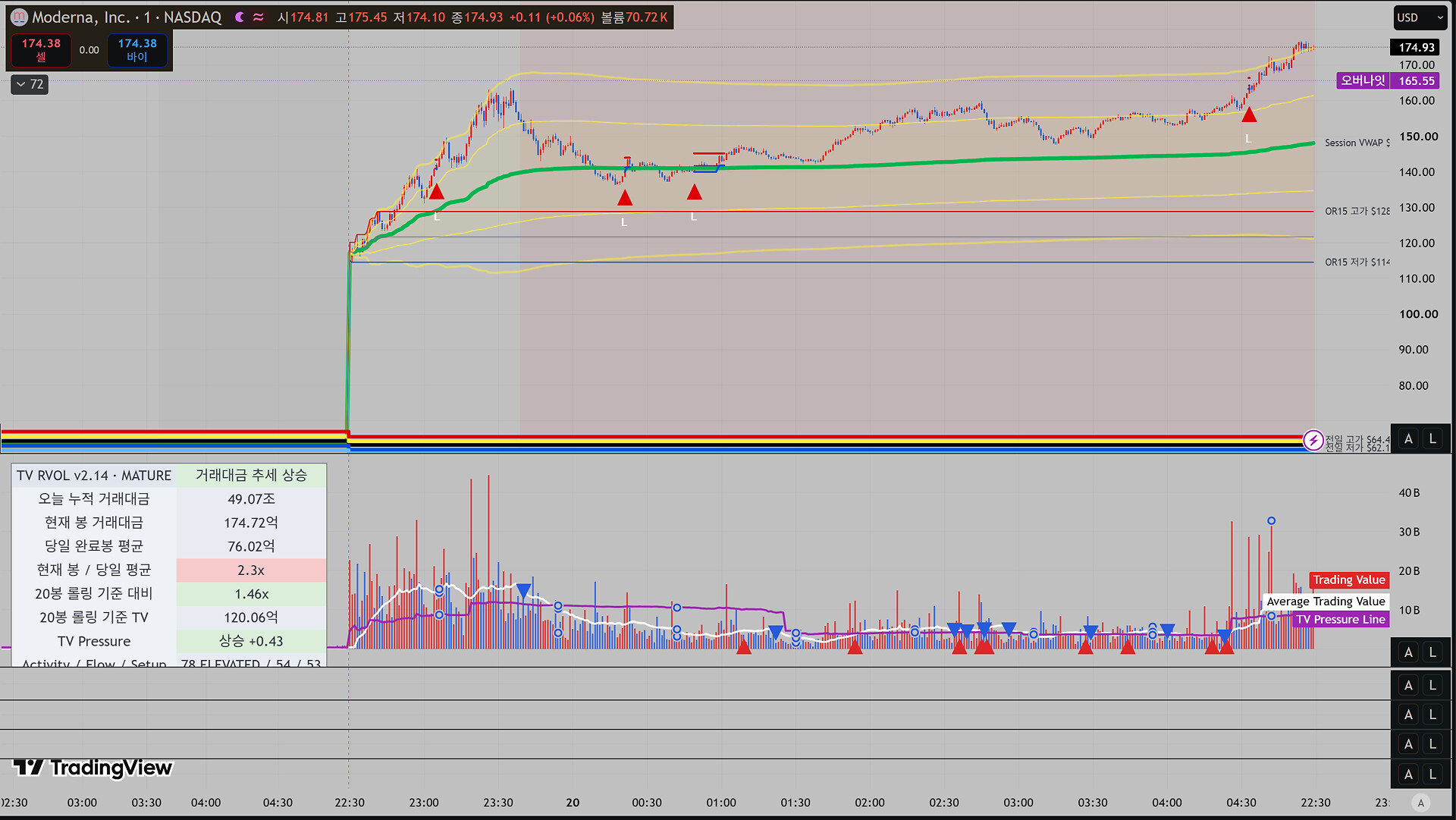
Task: Click the purple TV Pressure Line series label
Action: [x=1341, y=620]
